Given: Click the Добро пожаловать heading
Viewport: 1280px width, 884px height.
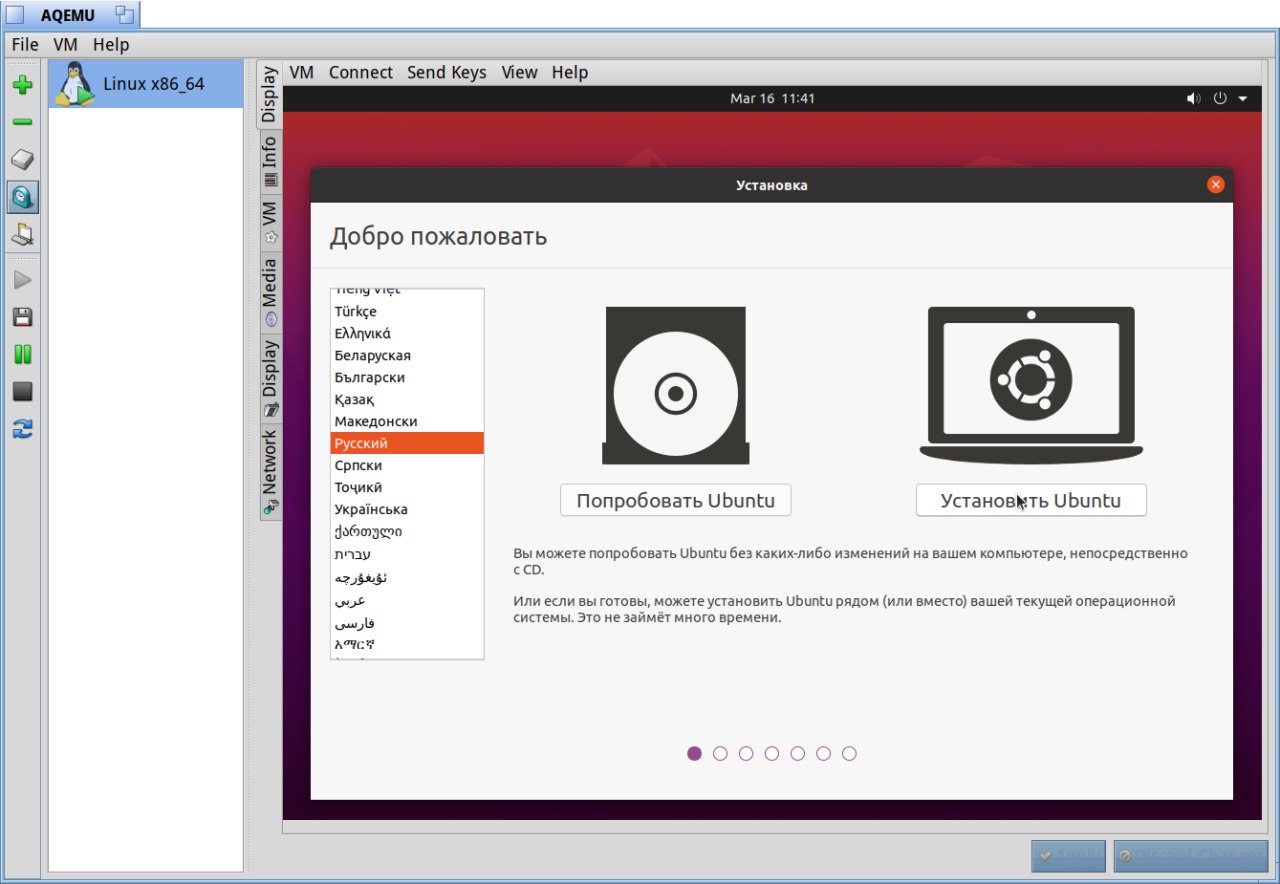Looking at the screenshot, I should 438,237.
